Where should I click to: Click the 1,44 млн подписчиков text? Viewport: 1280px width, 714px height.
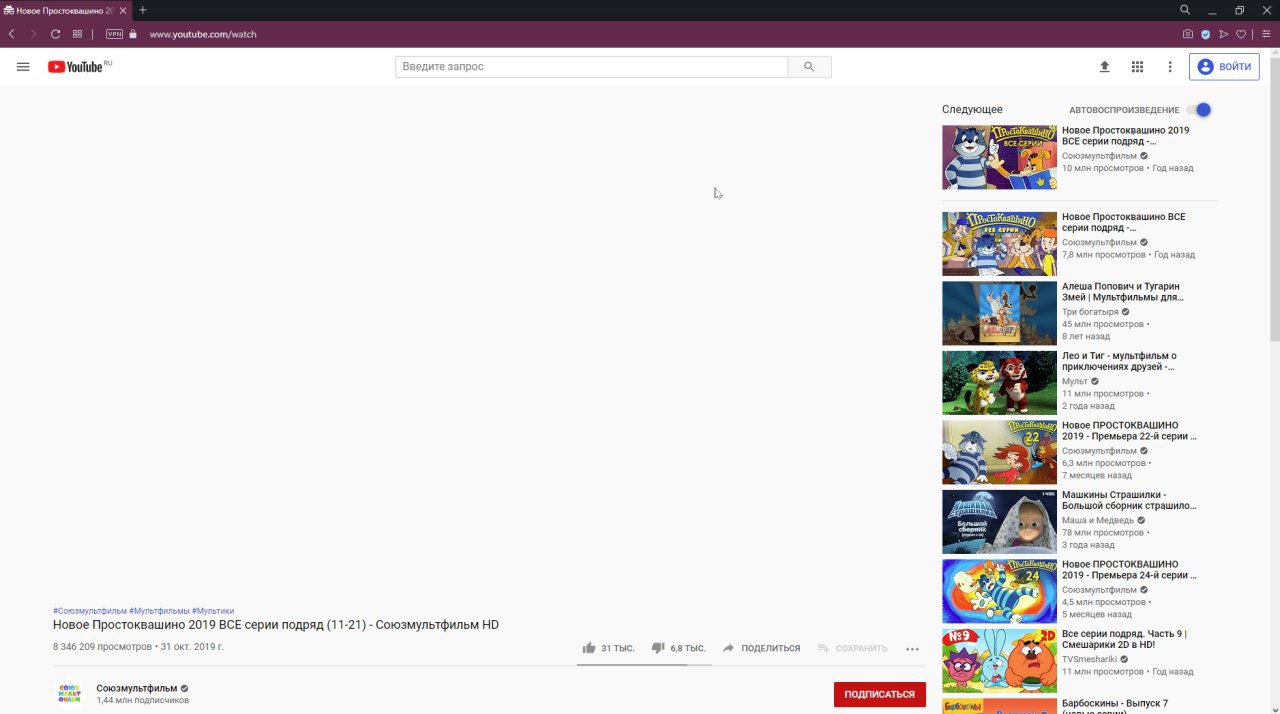click(142, 700)
